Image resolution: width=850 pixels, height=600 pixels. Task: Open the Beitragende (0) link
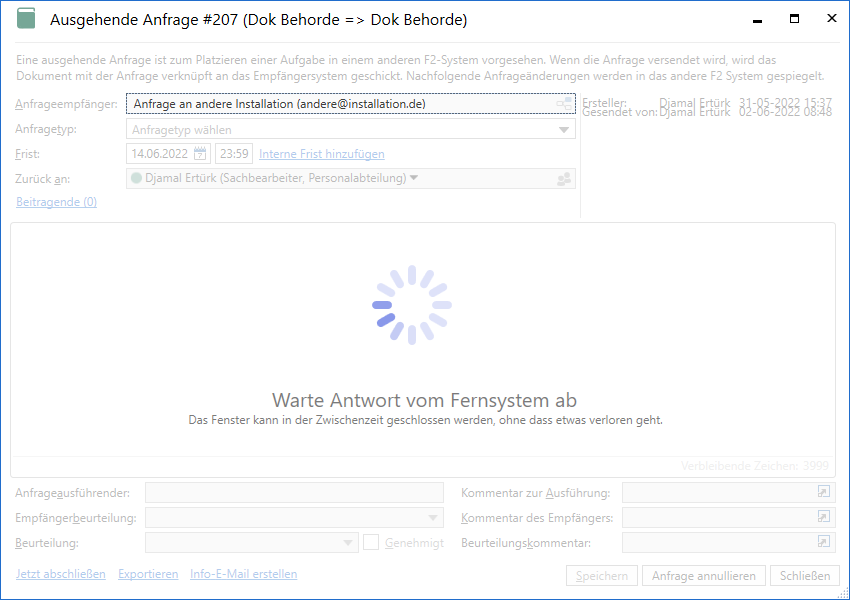coord(56,202)
